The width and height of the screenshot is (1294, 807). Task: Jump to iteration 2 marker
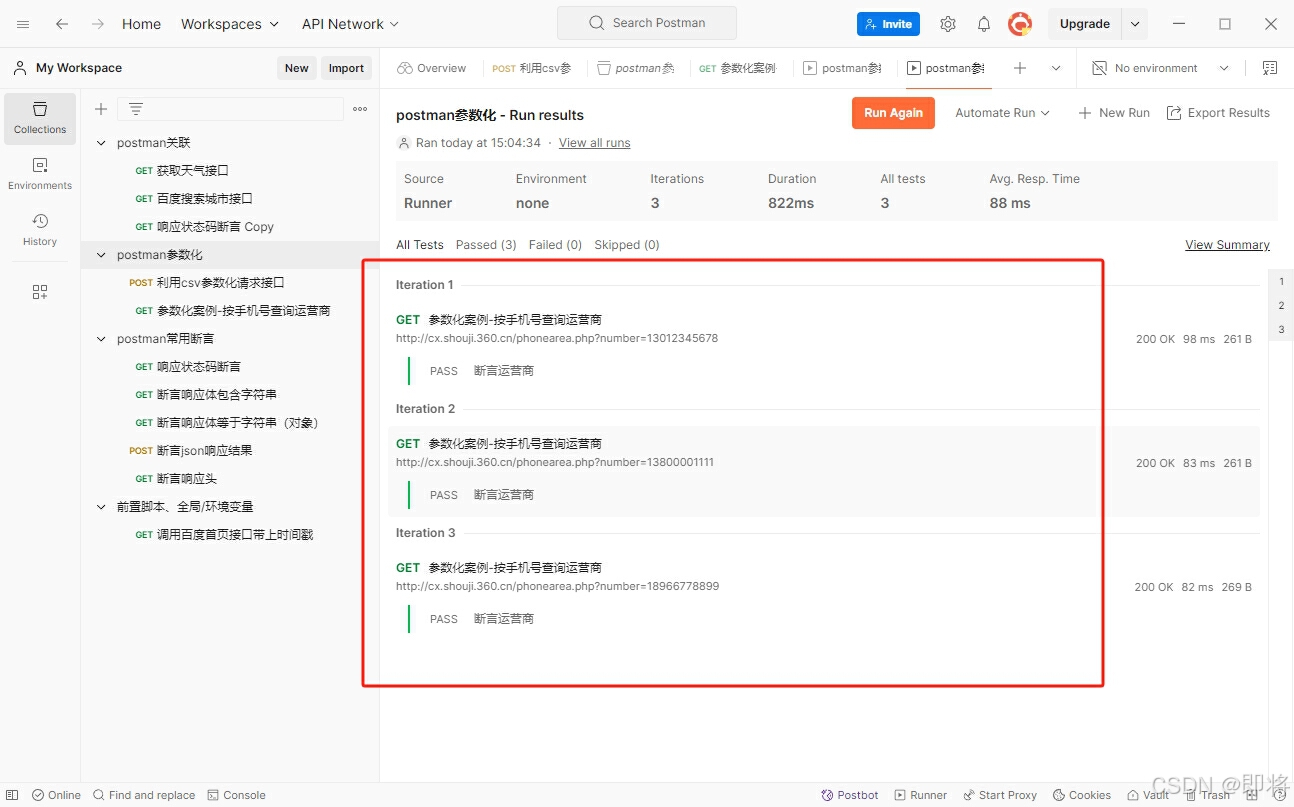pos(1281,306)
